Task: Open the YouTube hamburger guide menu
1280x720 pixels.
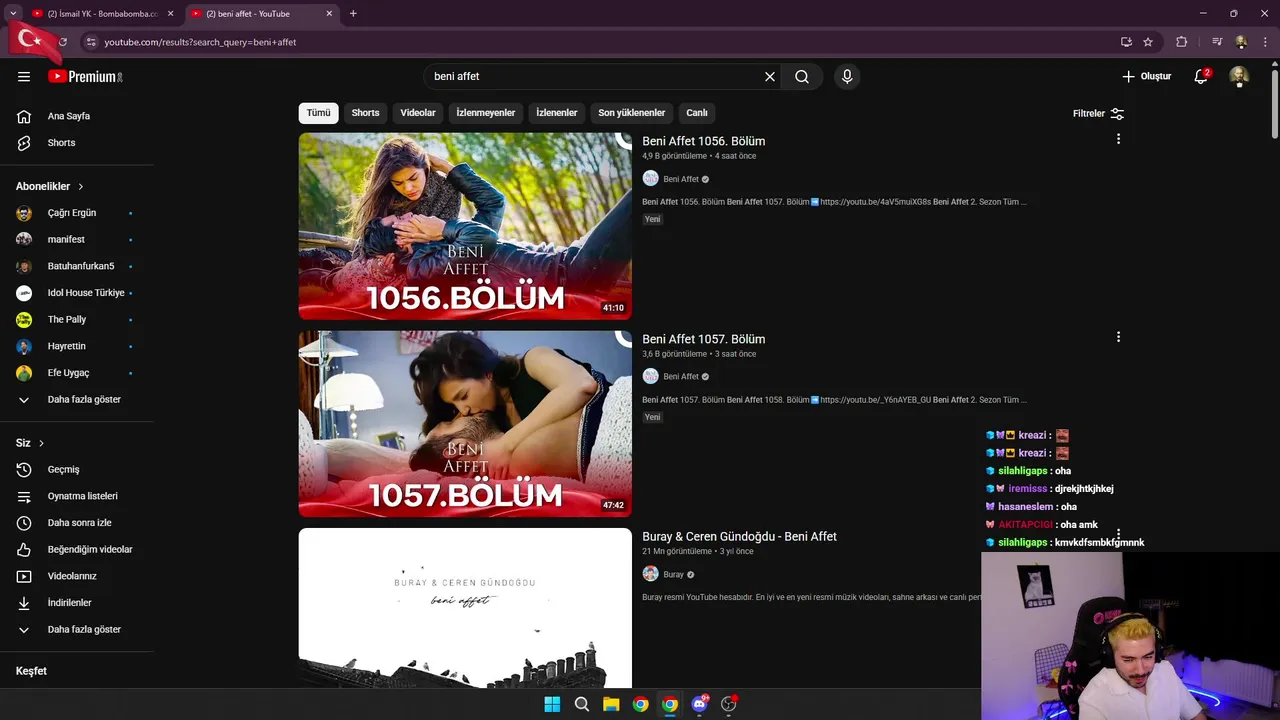Action: (x=24, y=76)
